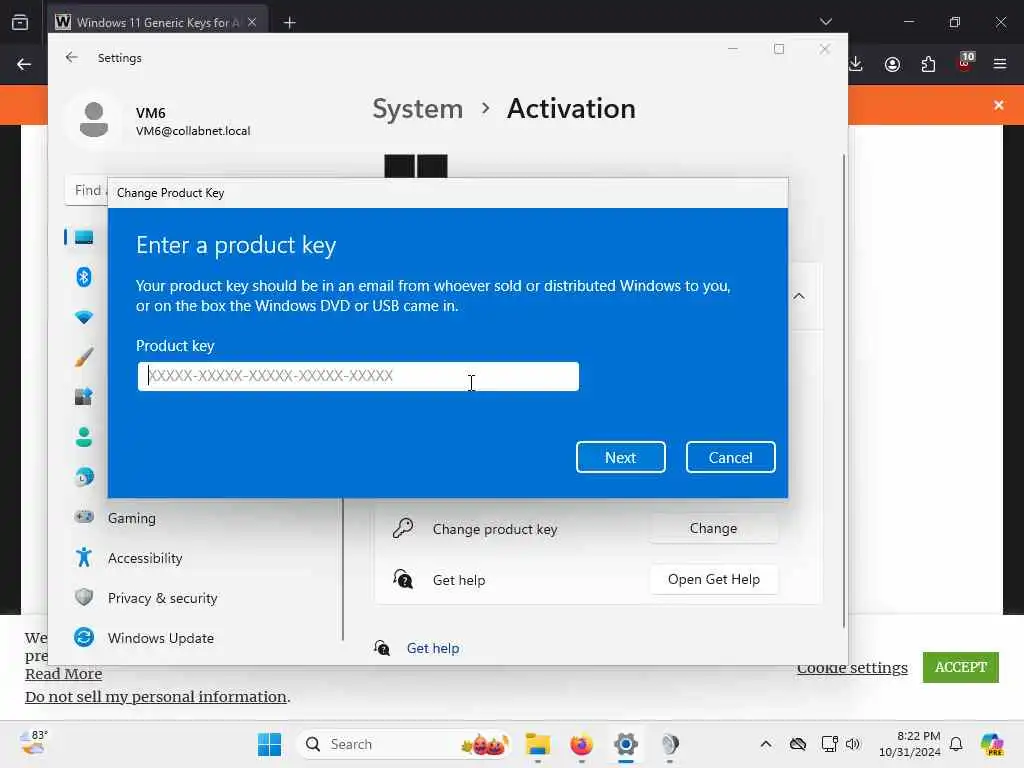Open Privacy & security settings
Image resolution: width=1024 pixels, height=768 pixels.
coord(162,598)
